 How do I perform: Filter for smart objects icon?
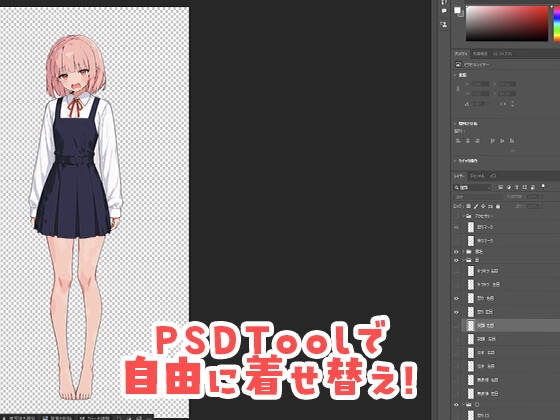click(533, 187)
